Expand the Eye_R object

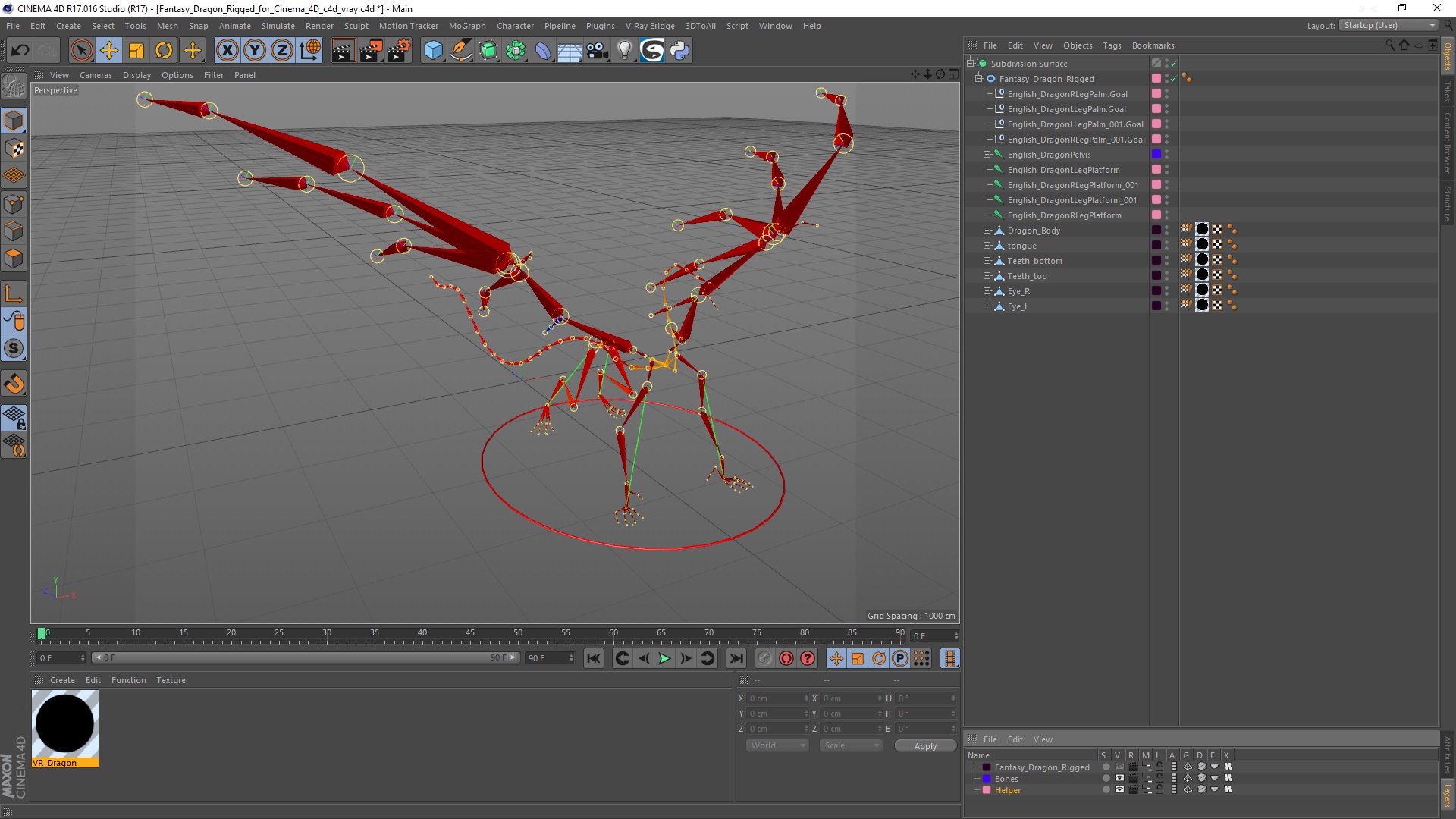coord(987,291)
